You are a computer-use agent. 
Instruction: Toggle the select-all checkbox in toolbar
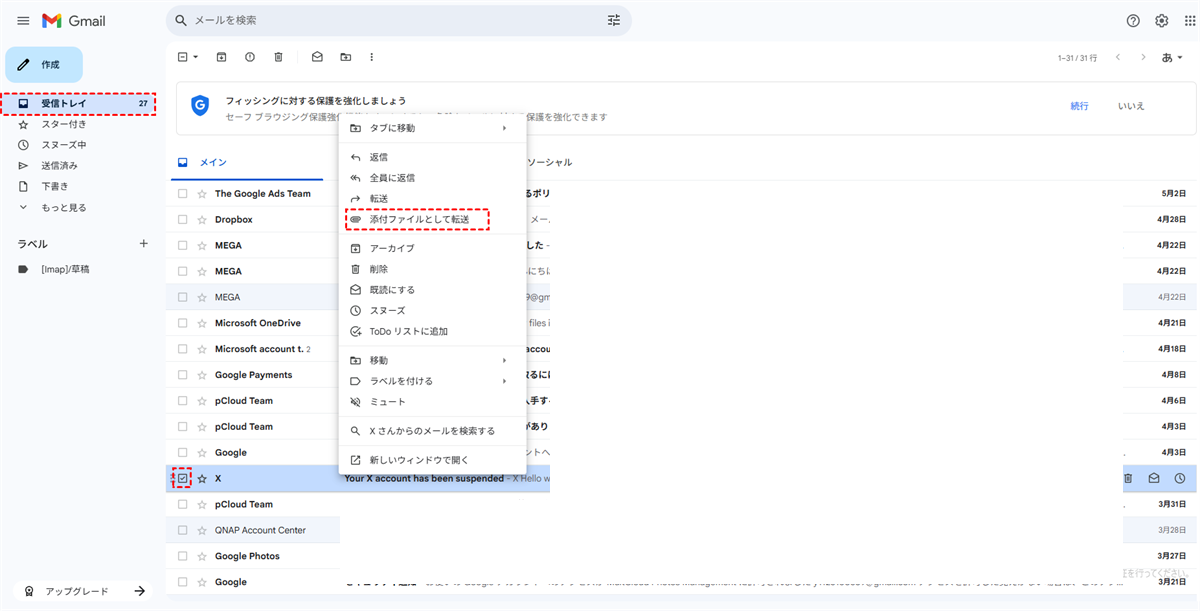point(182,57)
